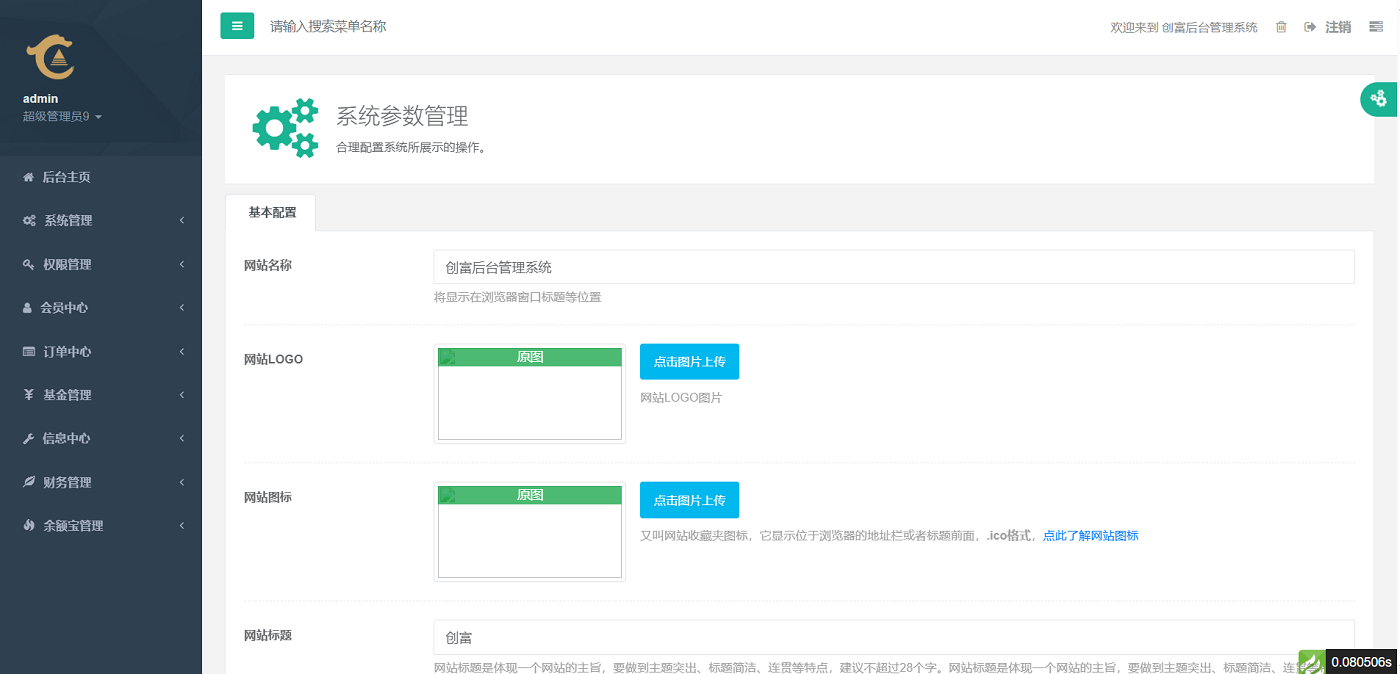Click the green 原图 LOGO preview thumbnail
1400x674 pixels.
pos(529,356)
